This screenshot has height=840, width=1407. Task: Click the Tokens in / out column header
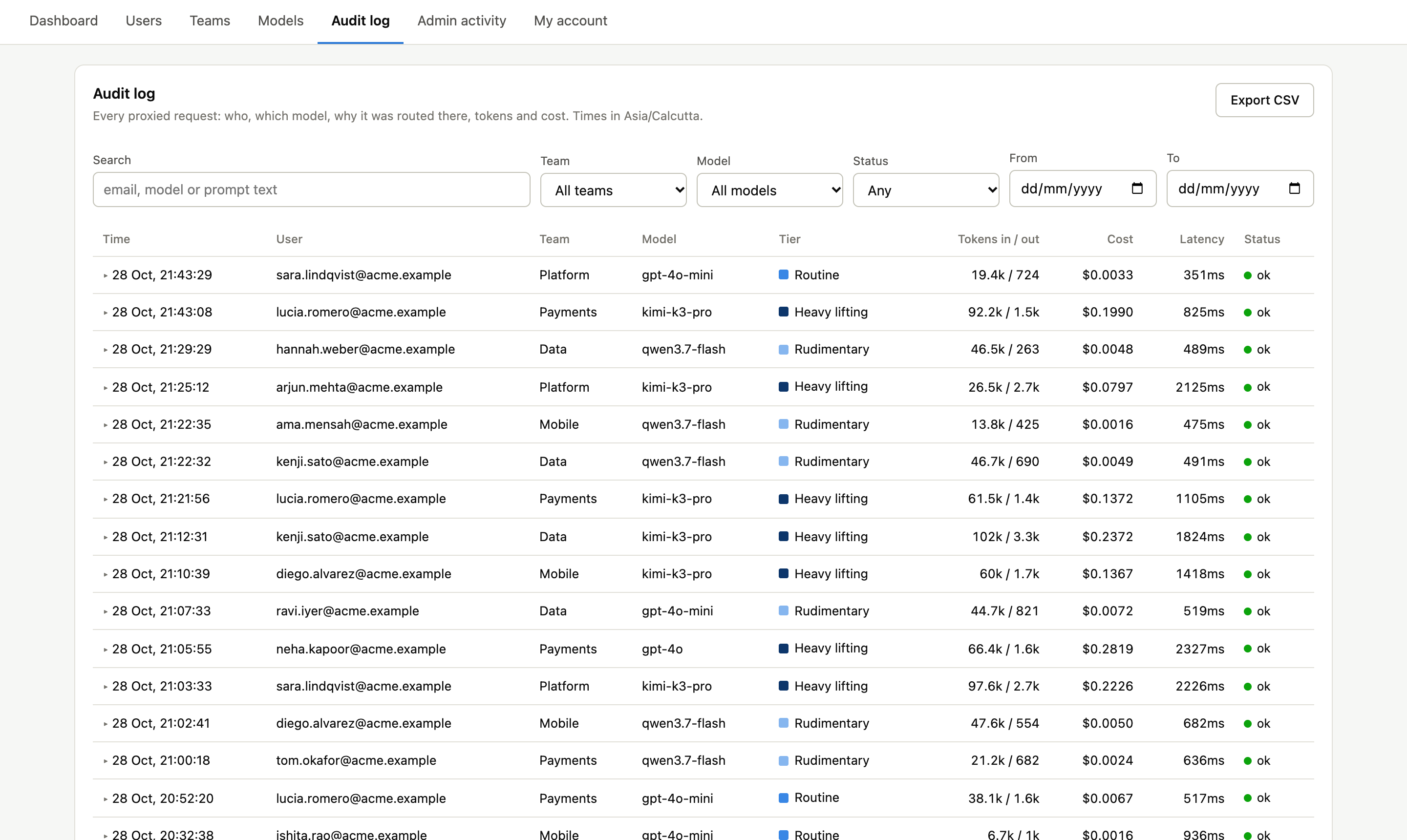(x=998, y=239)
